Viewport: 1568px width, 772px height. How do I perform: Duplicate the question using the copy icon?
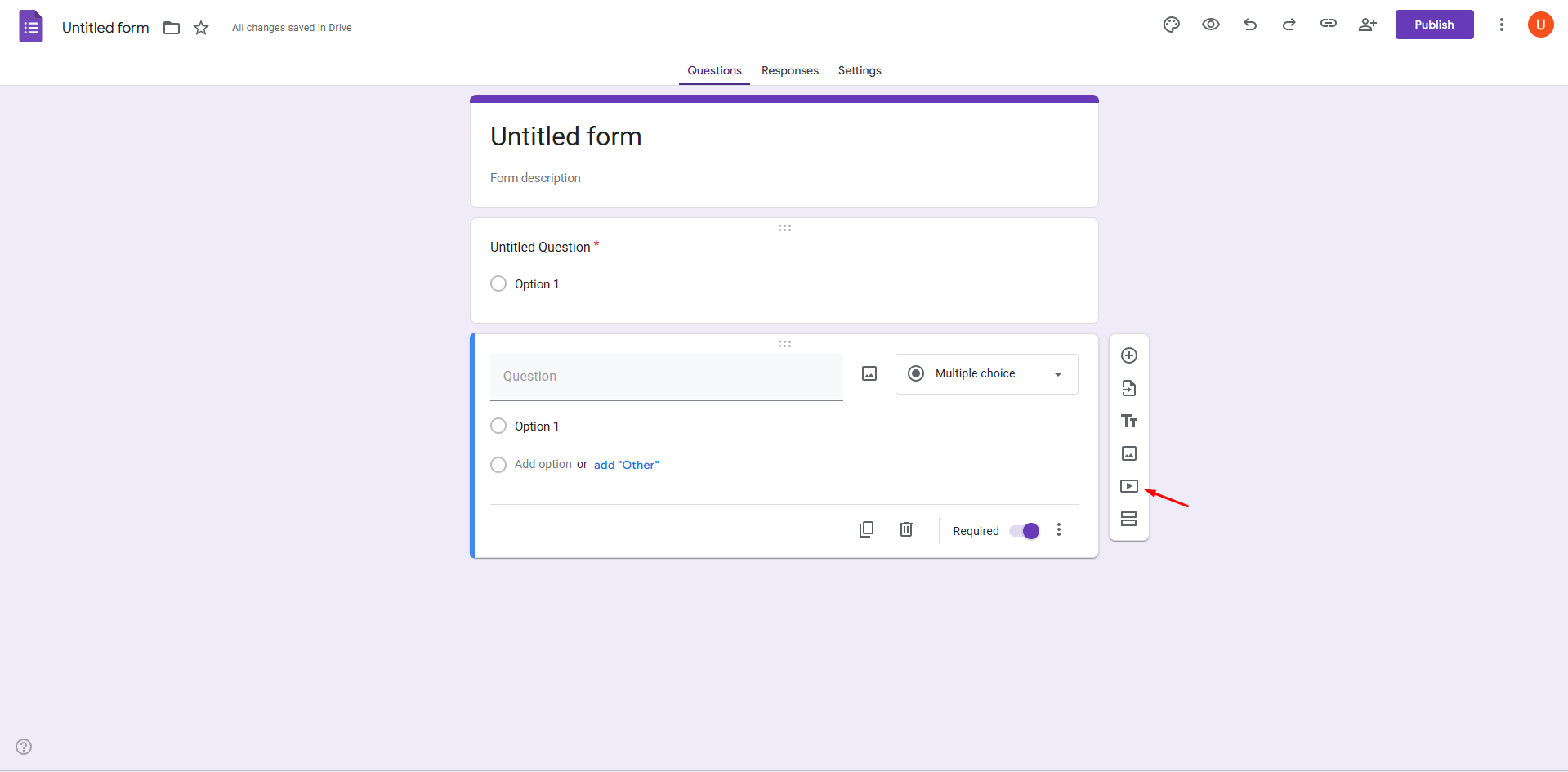point(866,529)
